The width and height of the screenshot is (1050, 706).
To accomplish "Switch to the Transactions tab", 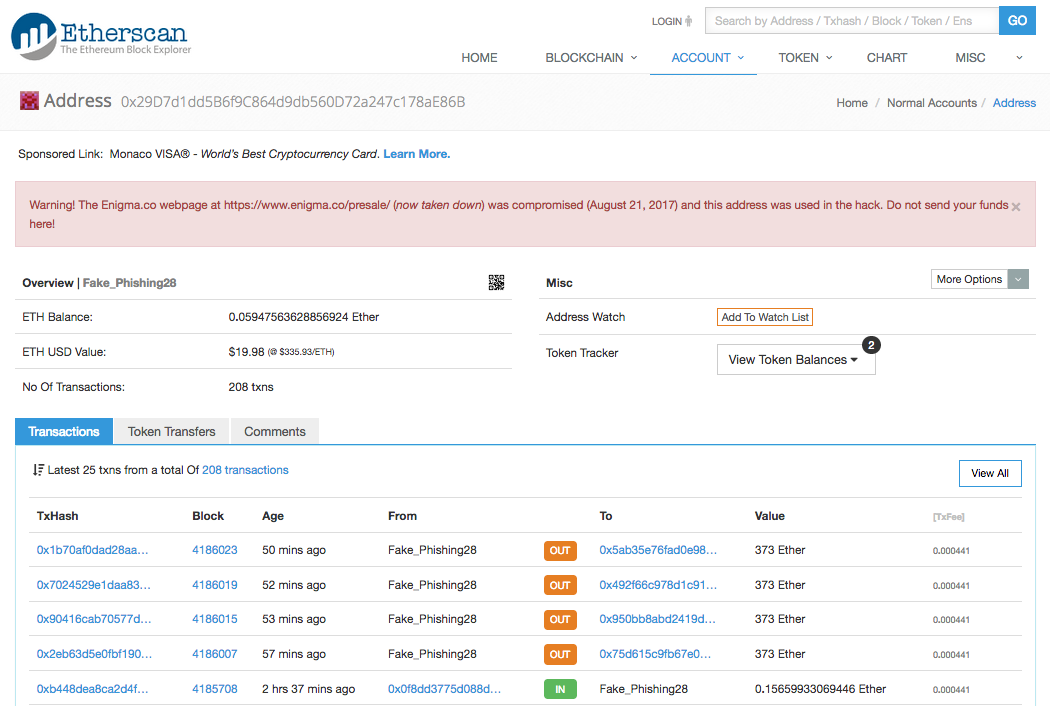I will tap(64, 431).
